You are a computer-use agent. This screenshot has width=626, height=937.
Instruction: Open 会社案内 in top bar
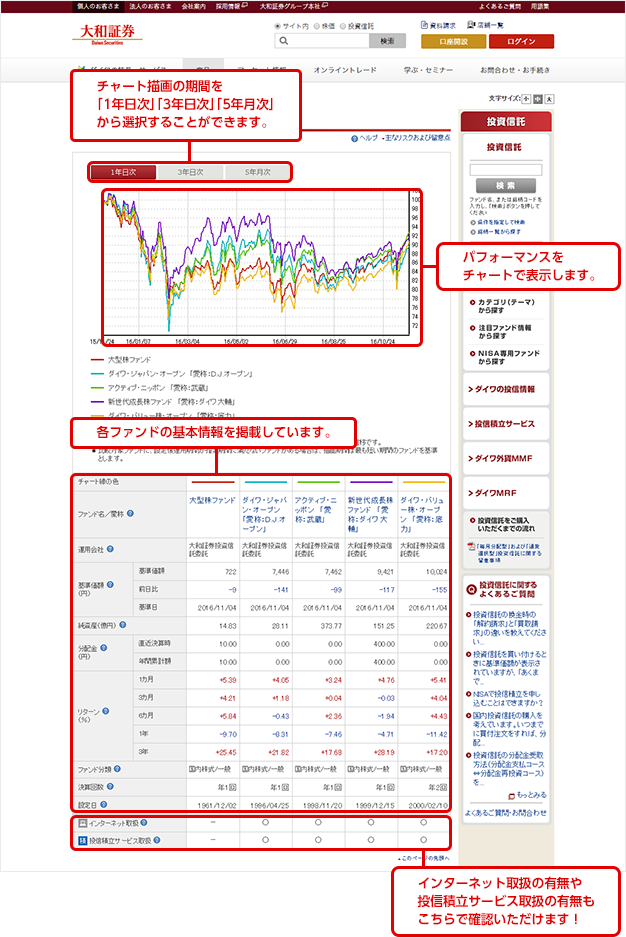pos(194,6)
